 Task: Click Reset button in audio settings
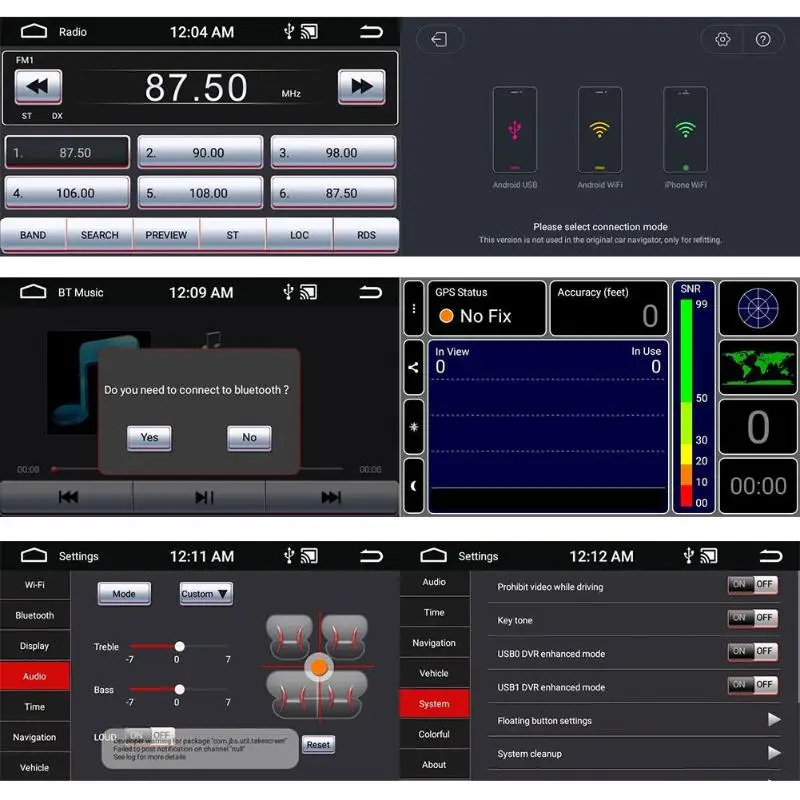[318, 744]
